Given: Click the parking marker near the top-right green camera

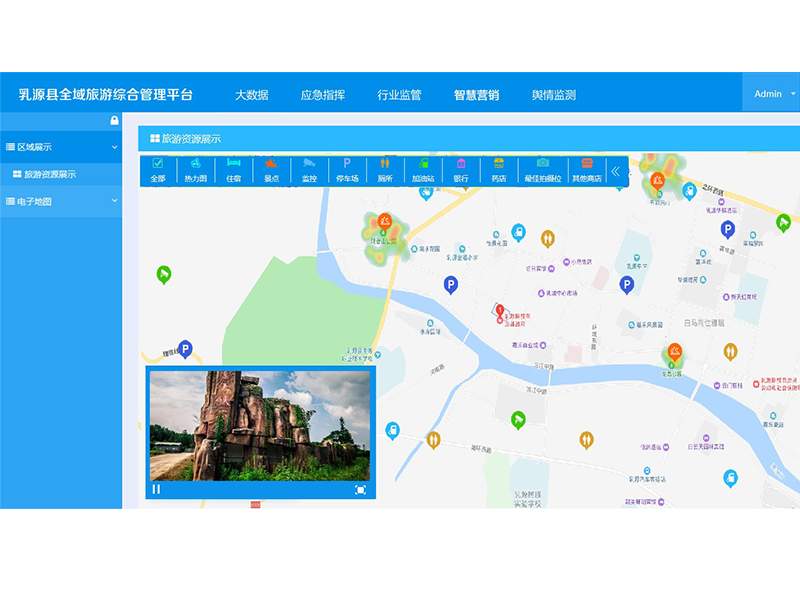Looking at the screenshot, I should [x=728, y=230].
